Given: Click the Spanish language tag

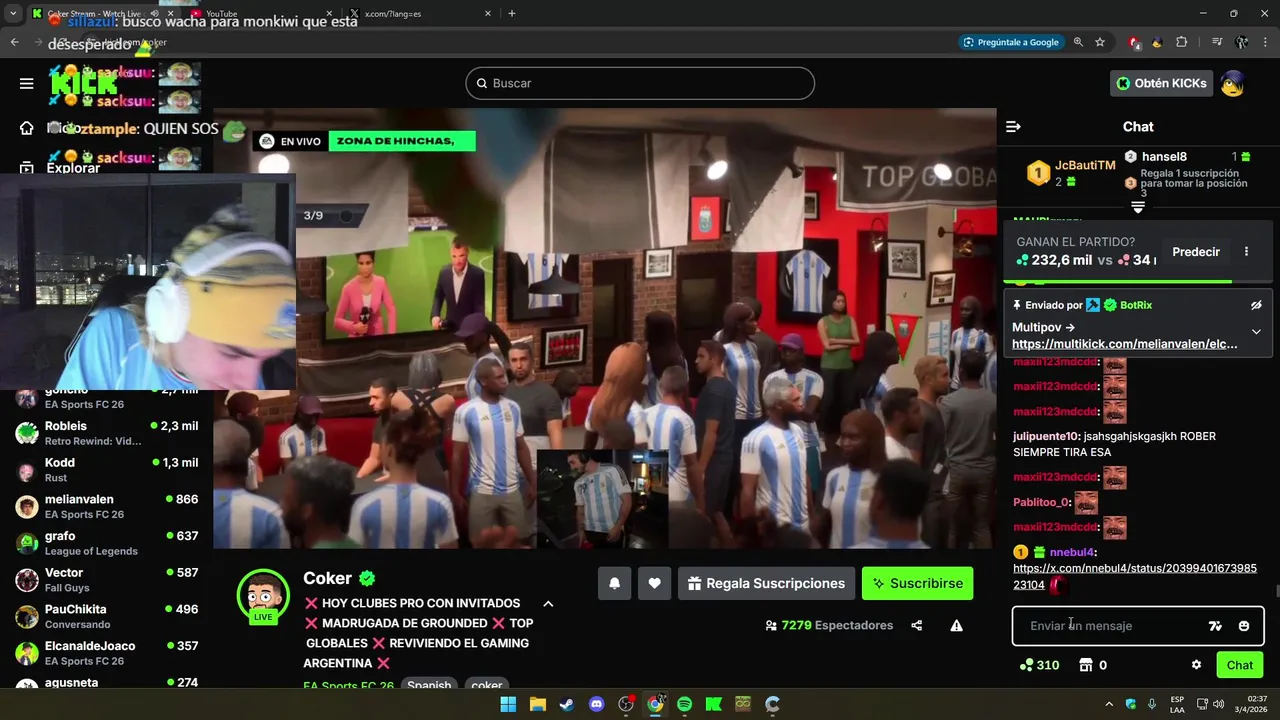Looking at the screenshot, I should [429, 685].
